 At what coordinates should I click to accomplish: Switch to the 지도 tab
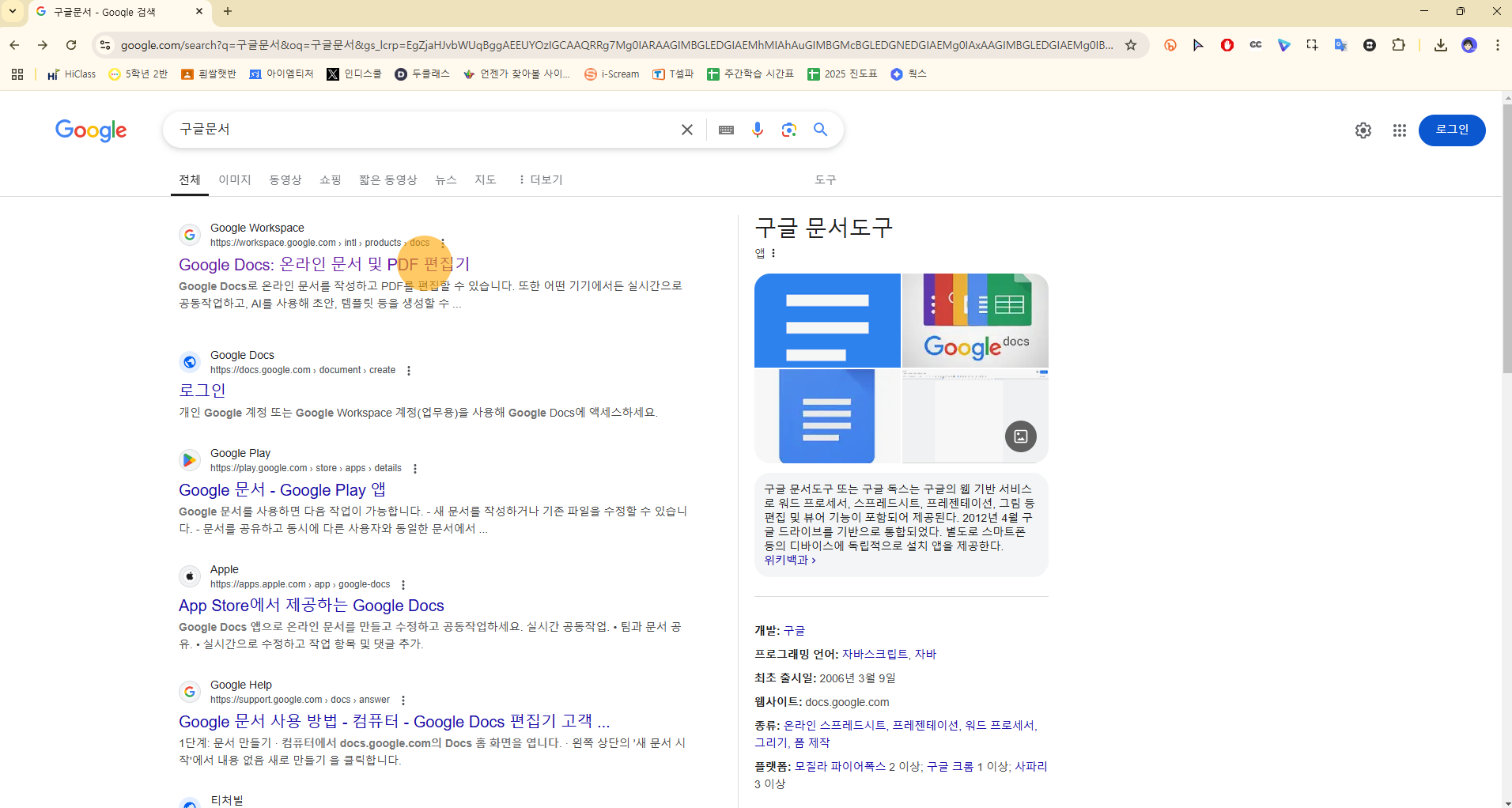tap(486, 179)
